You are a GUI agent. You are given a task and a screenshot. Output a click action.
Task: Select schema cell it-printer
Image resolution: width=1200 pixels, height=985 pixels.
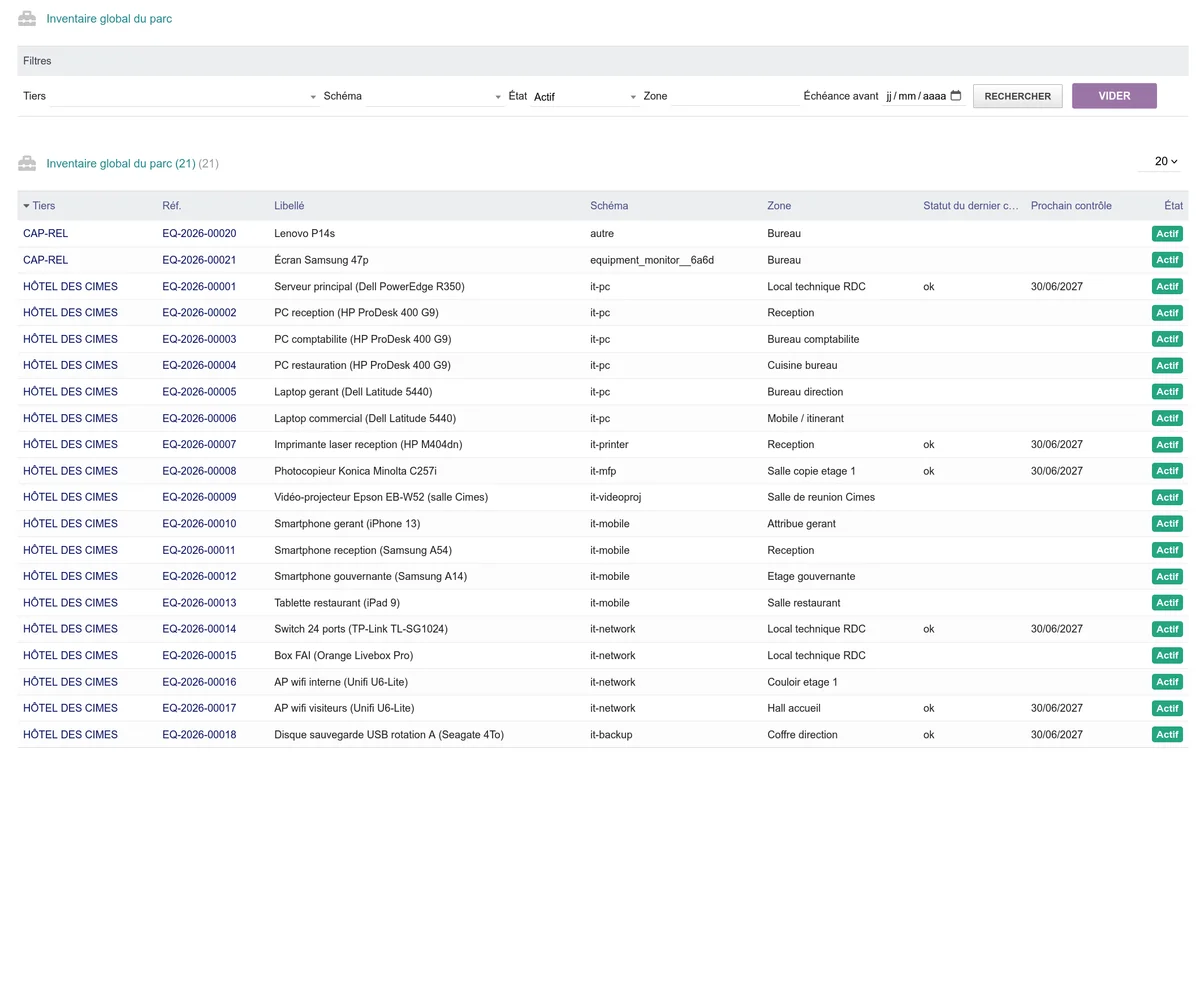pyautogui.click(x=609, y=444)
